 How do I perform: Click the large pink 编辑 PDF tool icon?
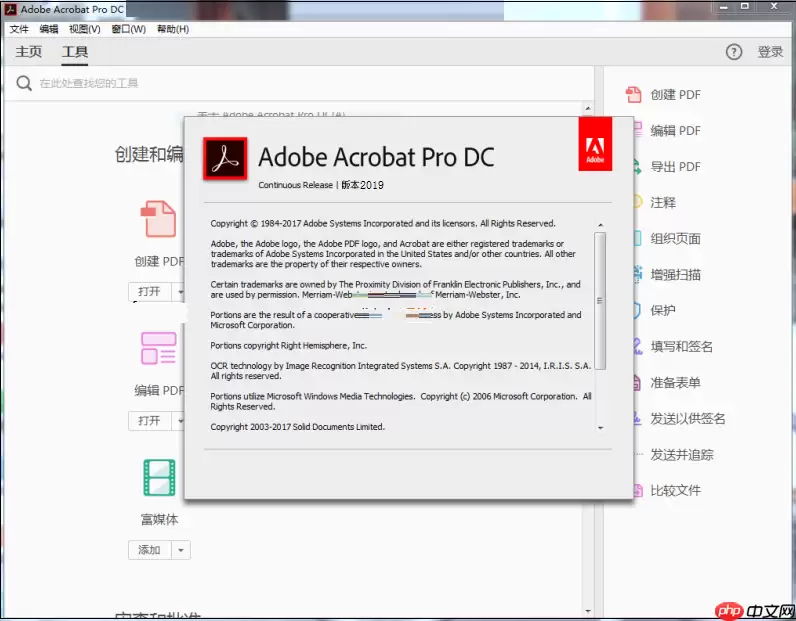coord(158,348)
